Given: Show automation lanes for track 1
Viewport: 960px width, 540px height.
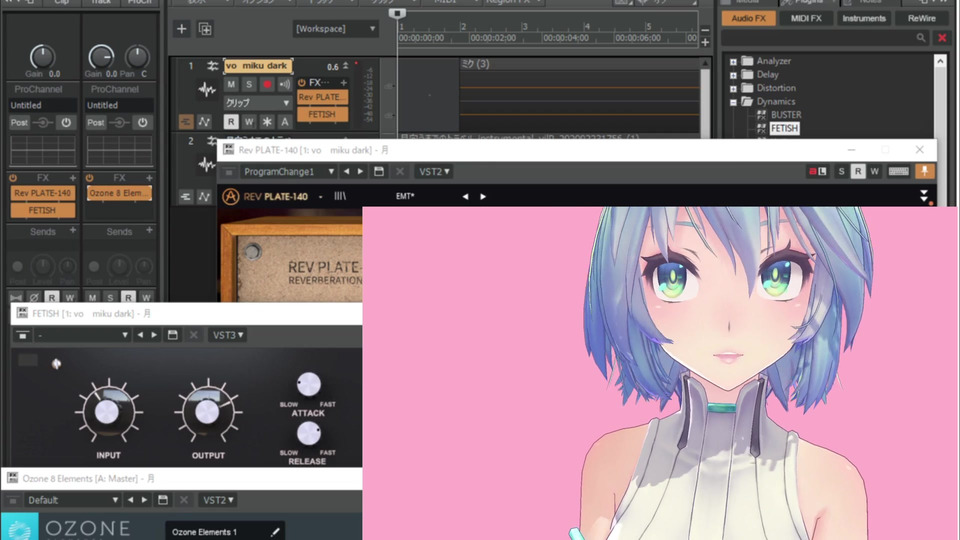Looking at the screenshot, I should 204,122.
